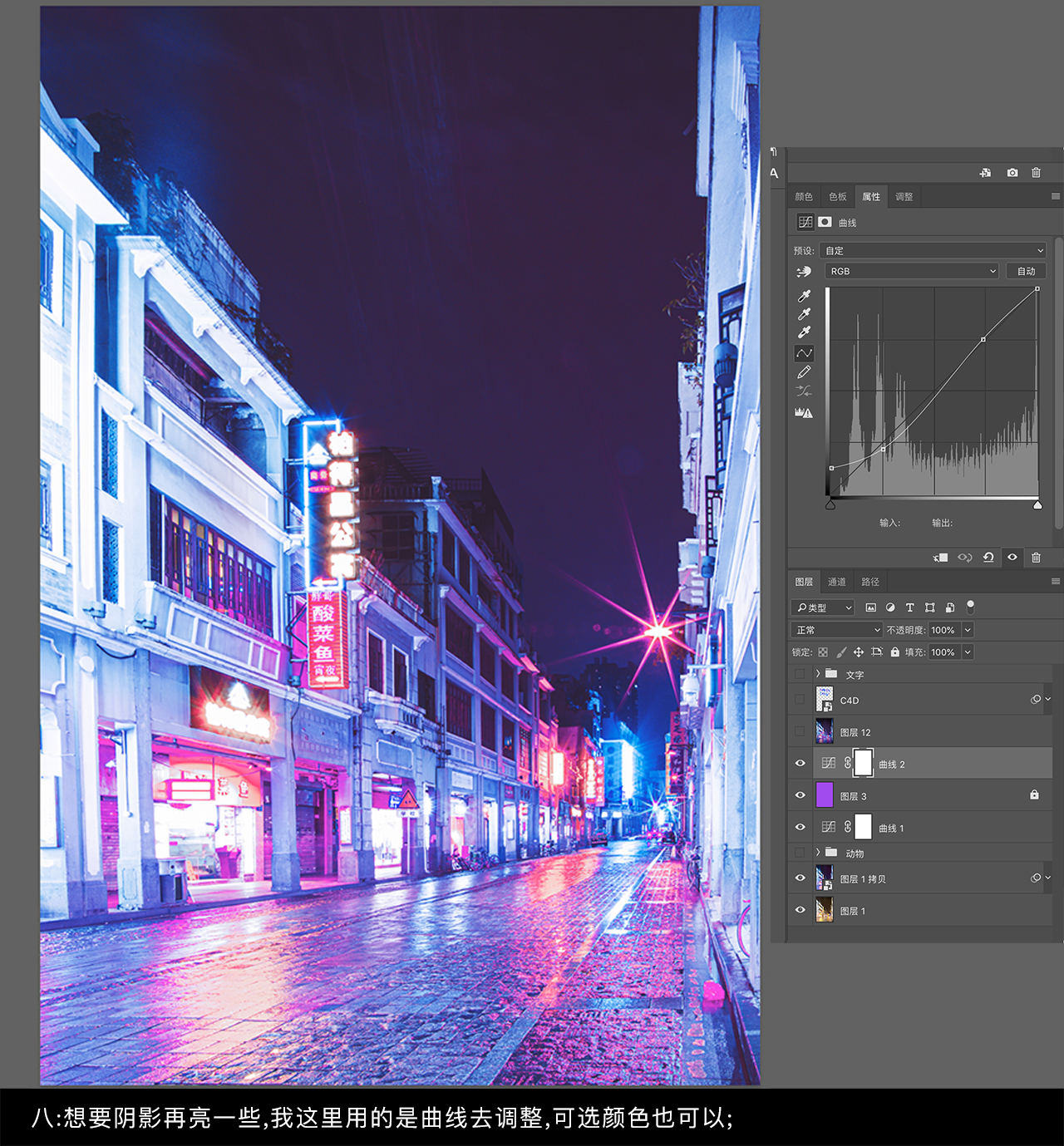Expand the 动物 group
The image size is (1064, 1146).
(x=818, y=853)
